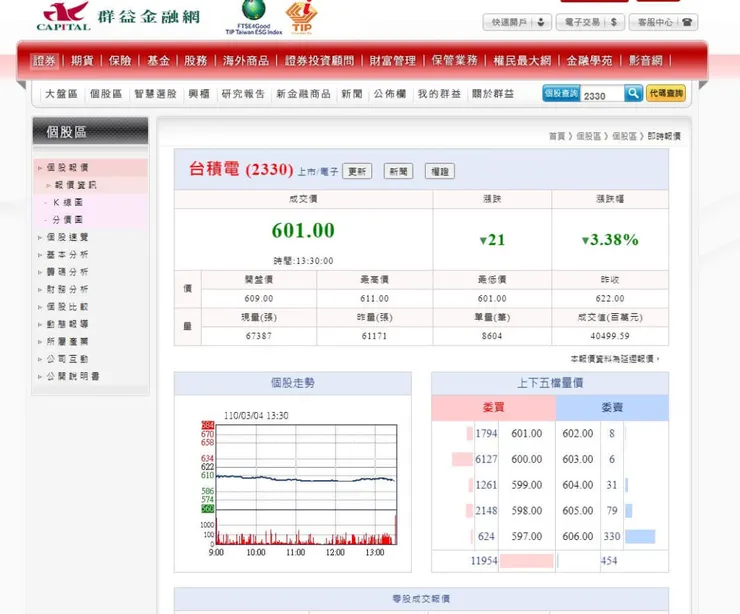Open the 期貨 main tab
The image size is (740, 614).
(x=82, y=61)
